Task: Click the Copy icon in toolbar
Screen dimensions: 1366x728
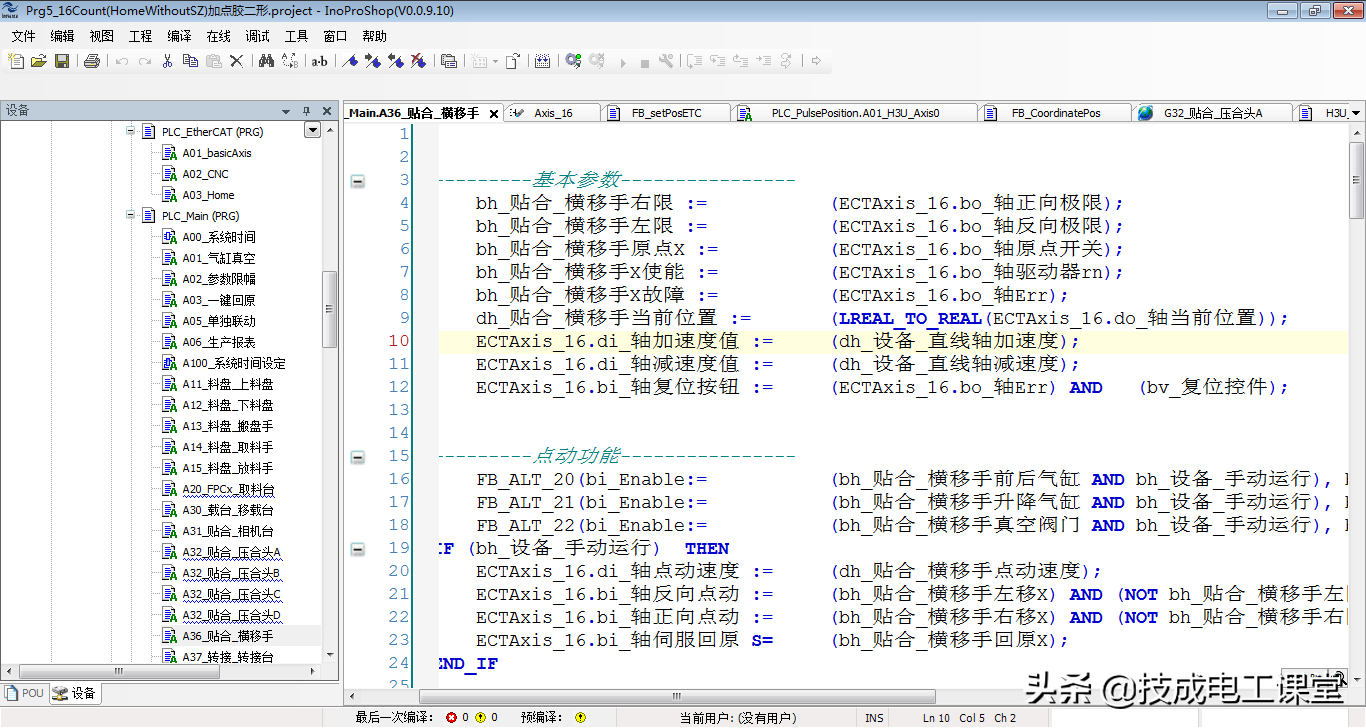Action: coord(190,61)
